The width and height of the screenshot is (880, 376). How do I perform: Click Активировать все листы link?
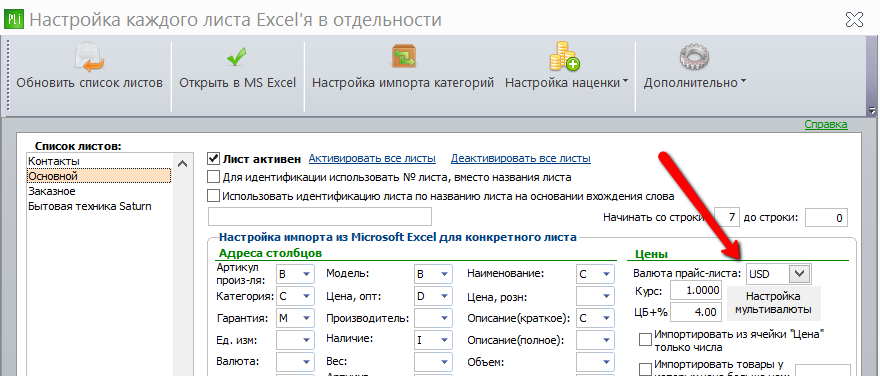tap(372, 159)
